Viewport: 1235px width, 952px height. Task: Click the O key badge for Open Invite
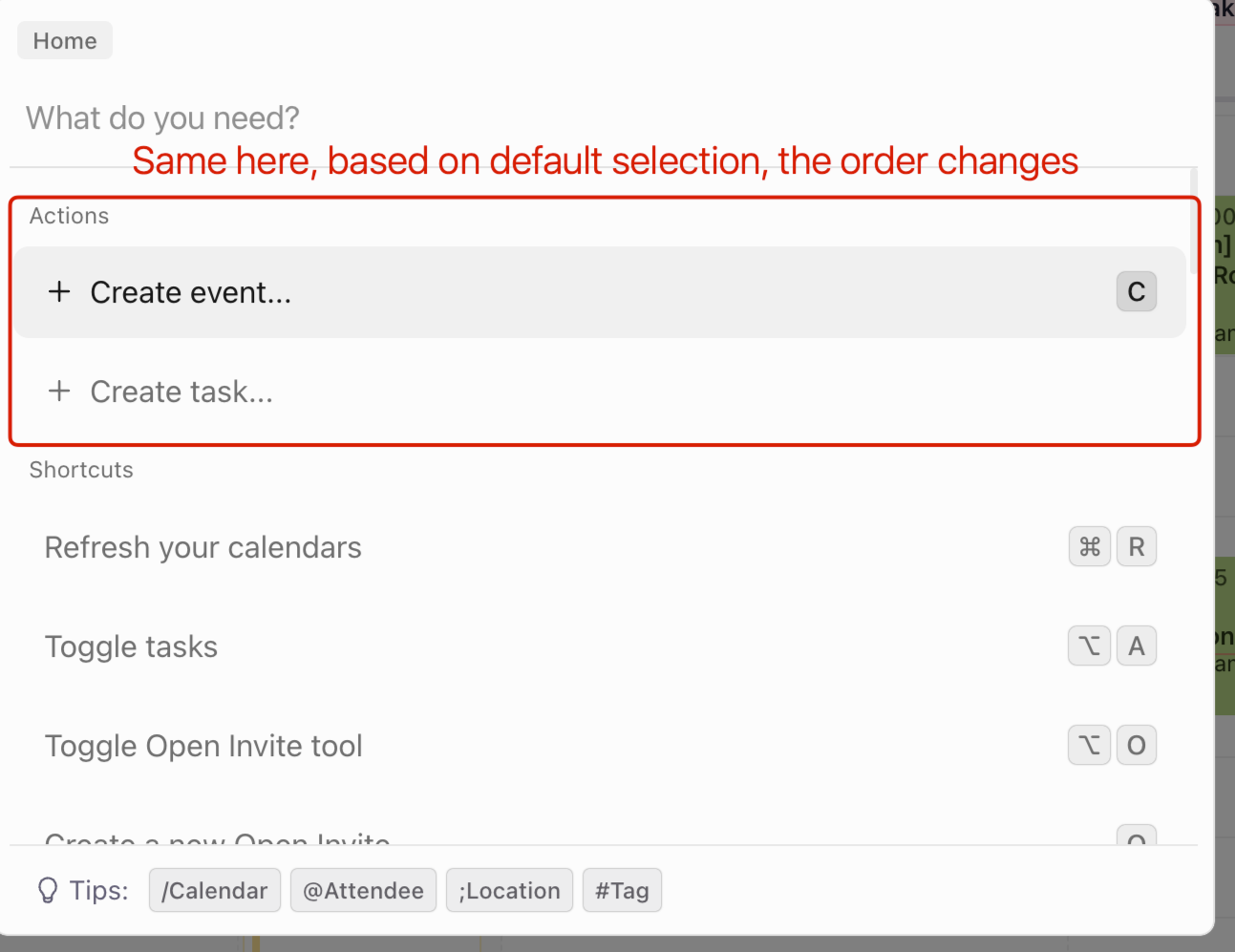pos(1136,746)
